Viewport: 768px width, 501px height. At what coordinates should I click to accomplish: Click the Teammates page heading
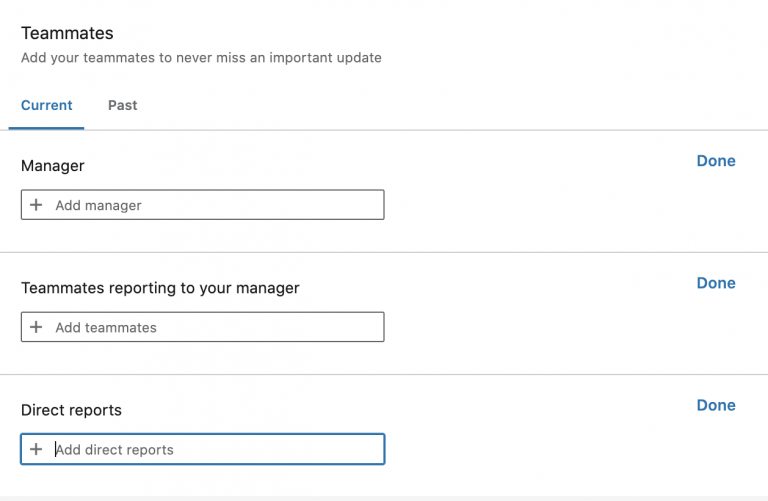[x=67, y=33]
